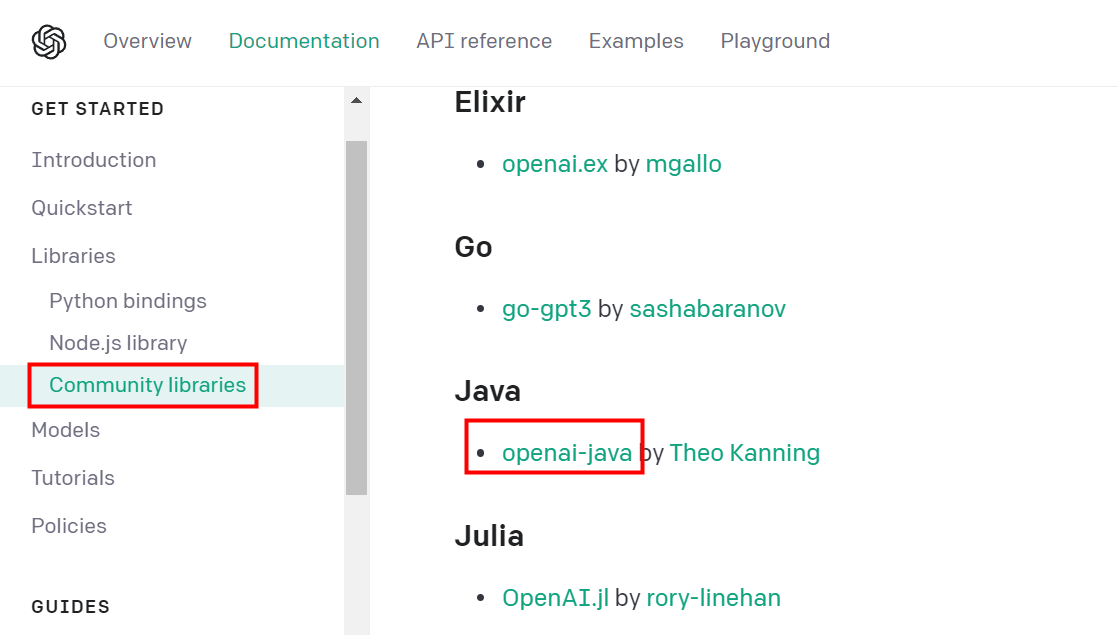Expand the Models sidebar section

66,430
